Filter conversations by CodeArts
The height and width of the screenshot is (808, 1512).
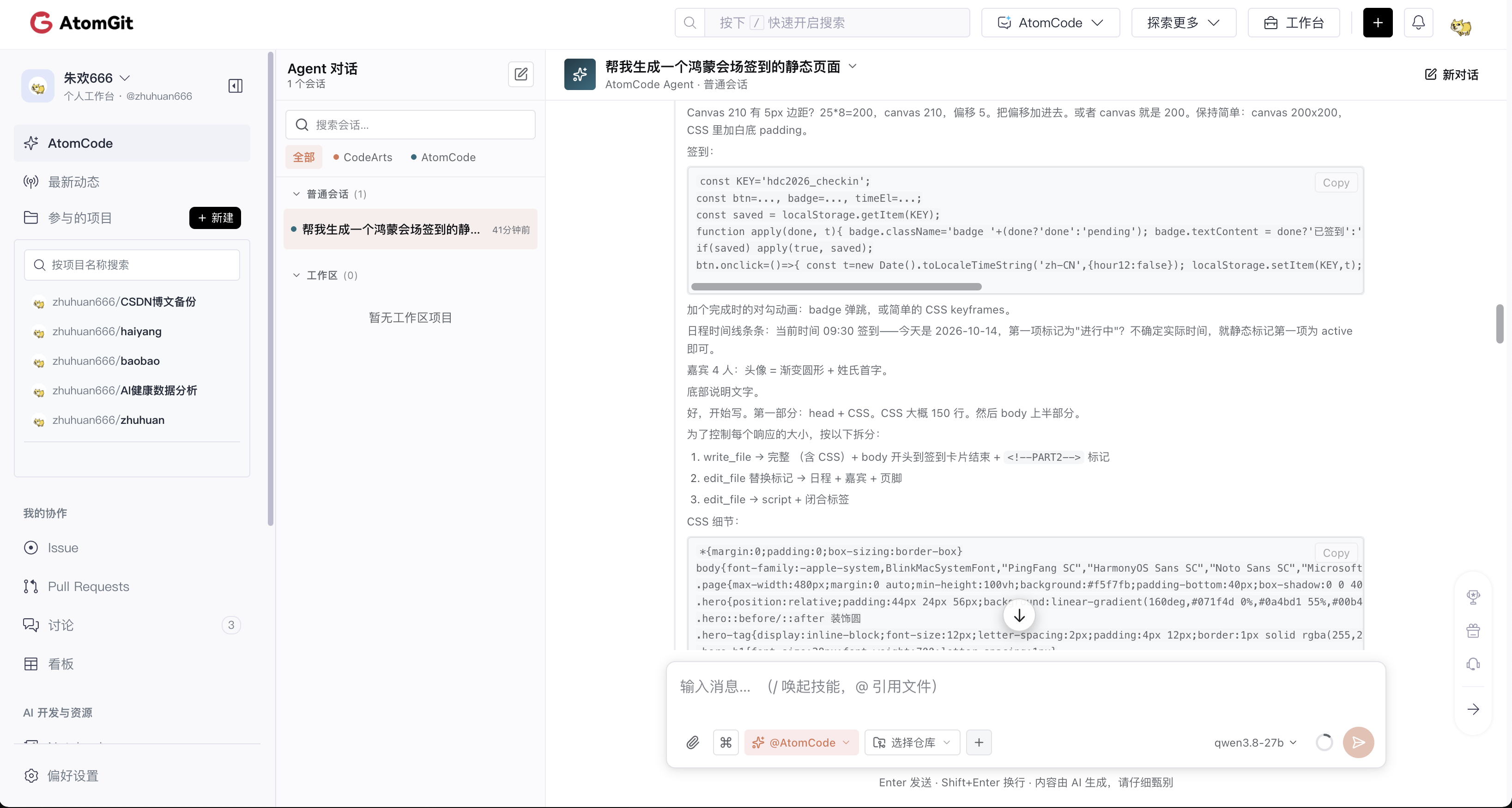click(x=362, y=157)
